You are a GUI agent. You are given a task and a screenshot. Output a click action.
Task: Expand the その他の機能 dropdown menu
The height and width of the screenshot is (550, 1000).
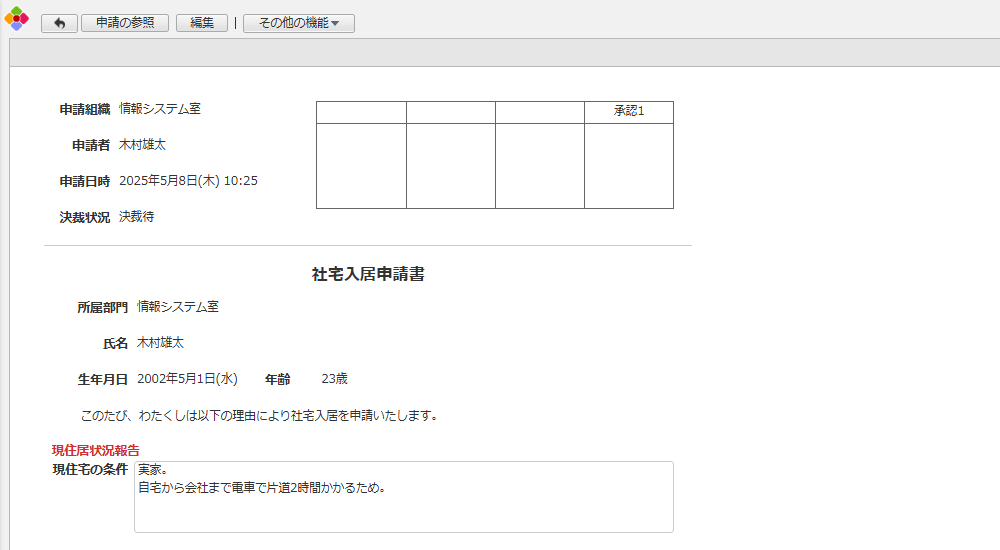[x=298, y=23]
